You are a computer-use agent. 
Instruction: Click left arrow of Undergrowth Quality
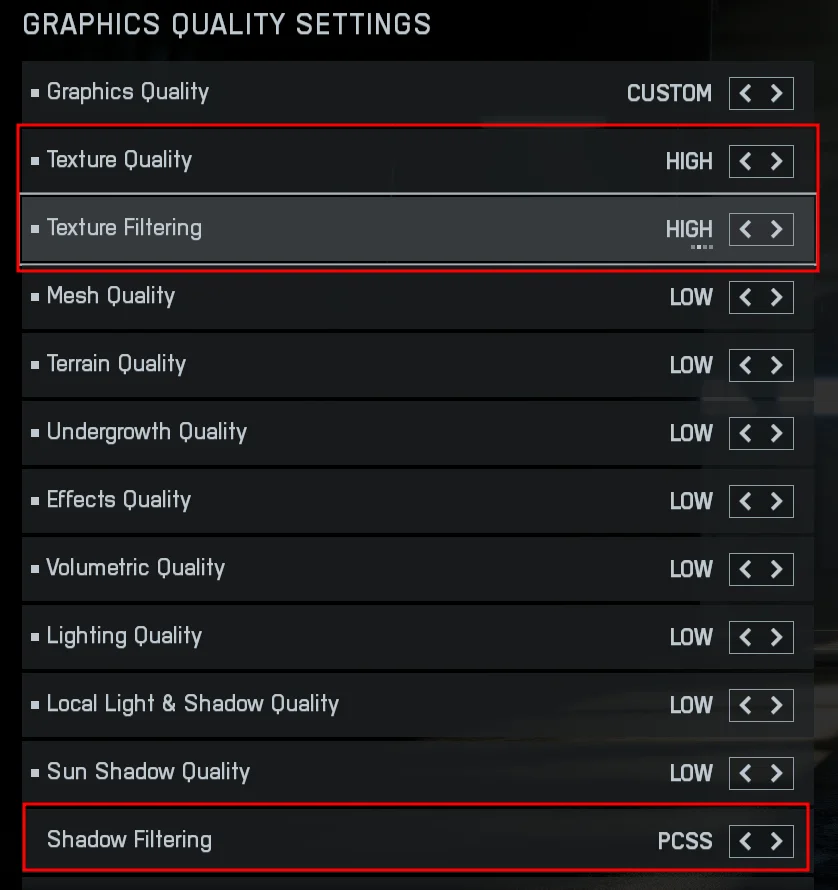[x=746, y=433]
